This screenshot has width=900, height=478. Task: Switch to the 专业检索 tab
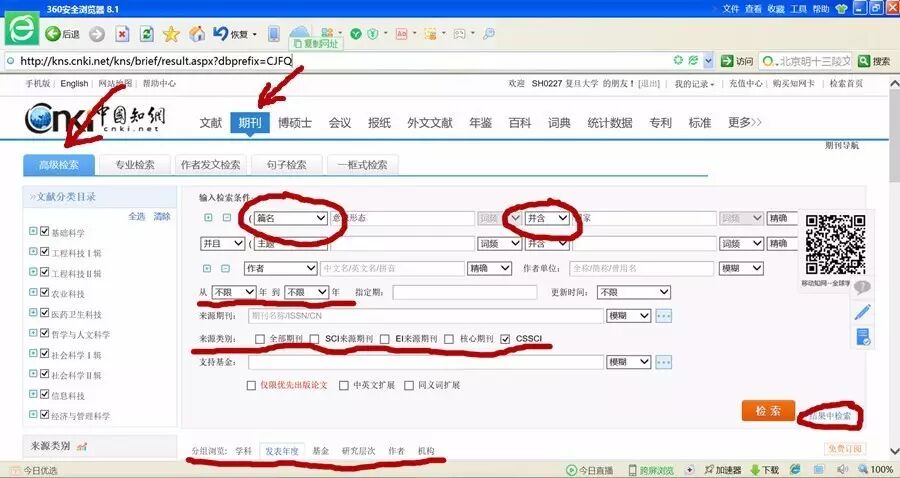(x=135, y=165)
